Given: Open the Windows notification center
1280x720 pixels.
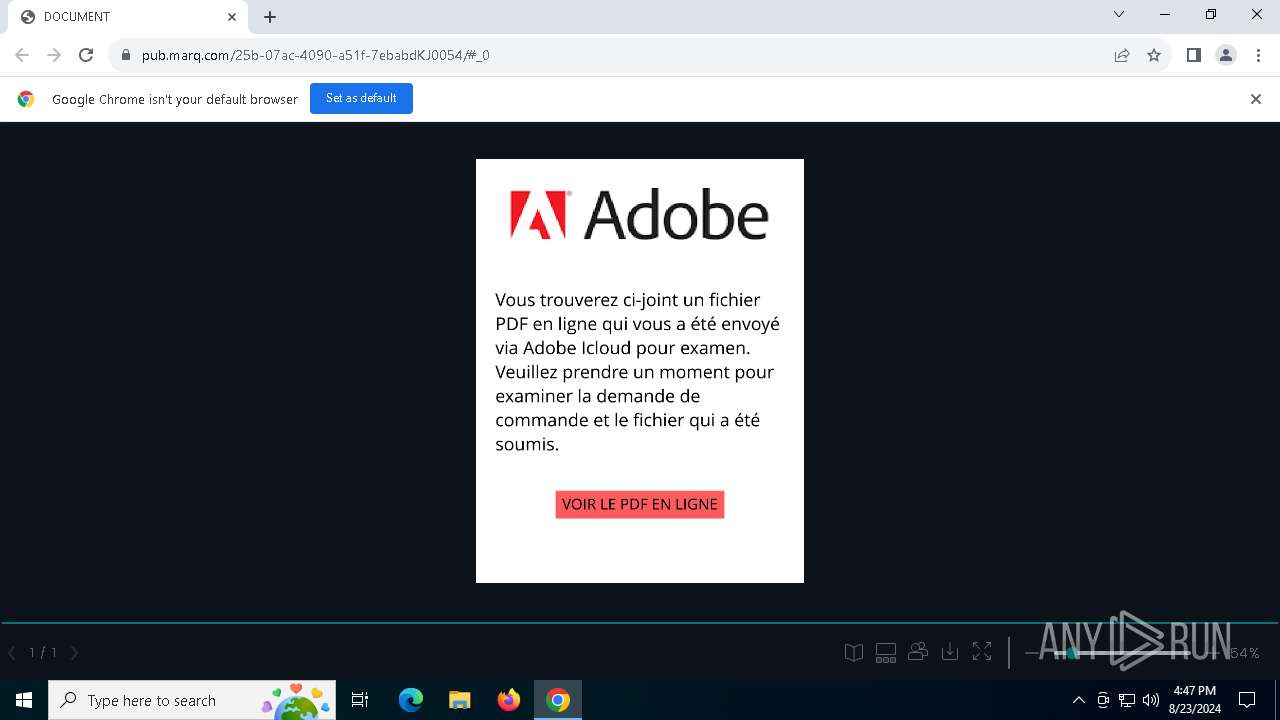Looking at the screenshot, I should [x=1247, y=700].
